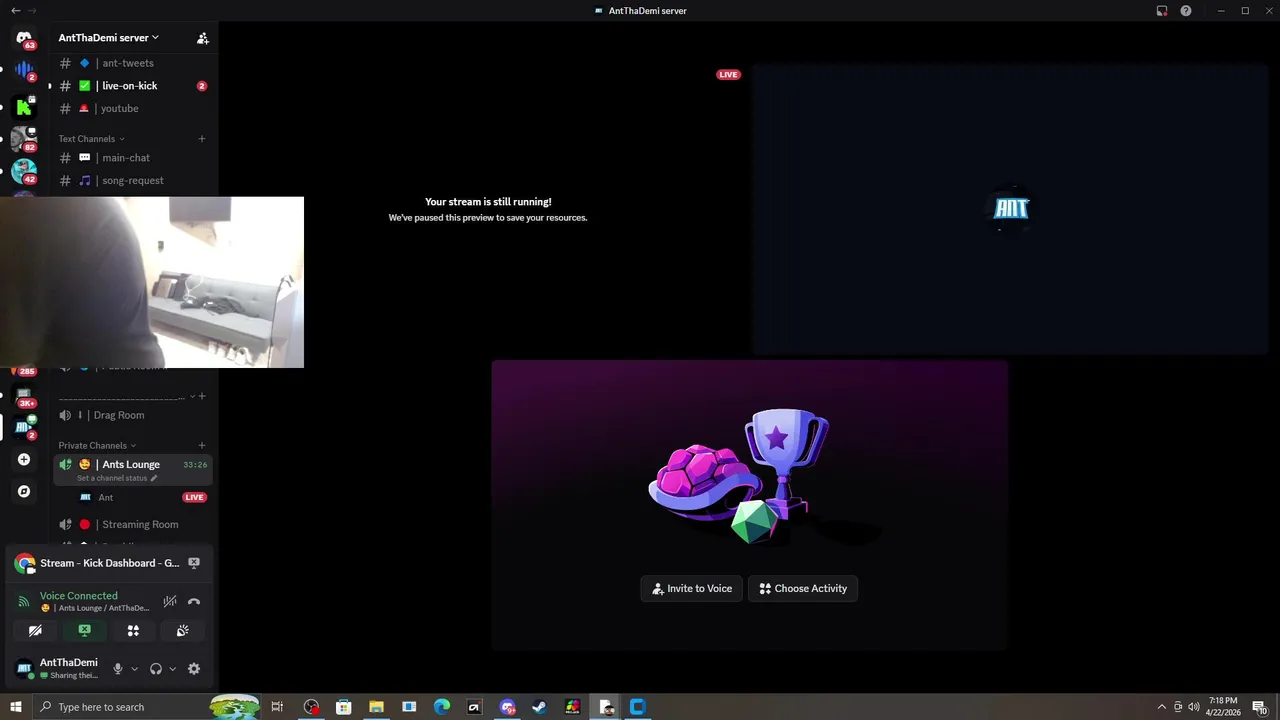The height and width of the screenshot is (720, 1280).
Task: Click the Ant stream tile
Action: pyautogui.click(x=1011, y=209)
